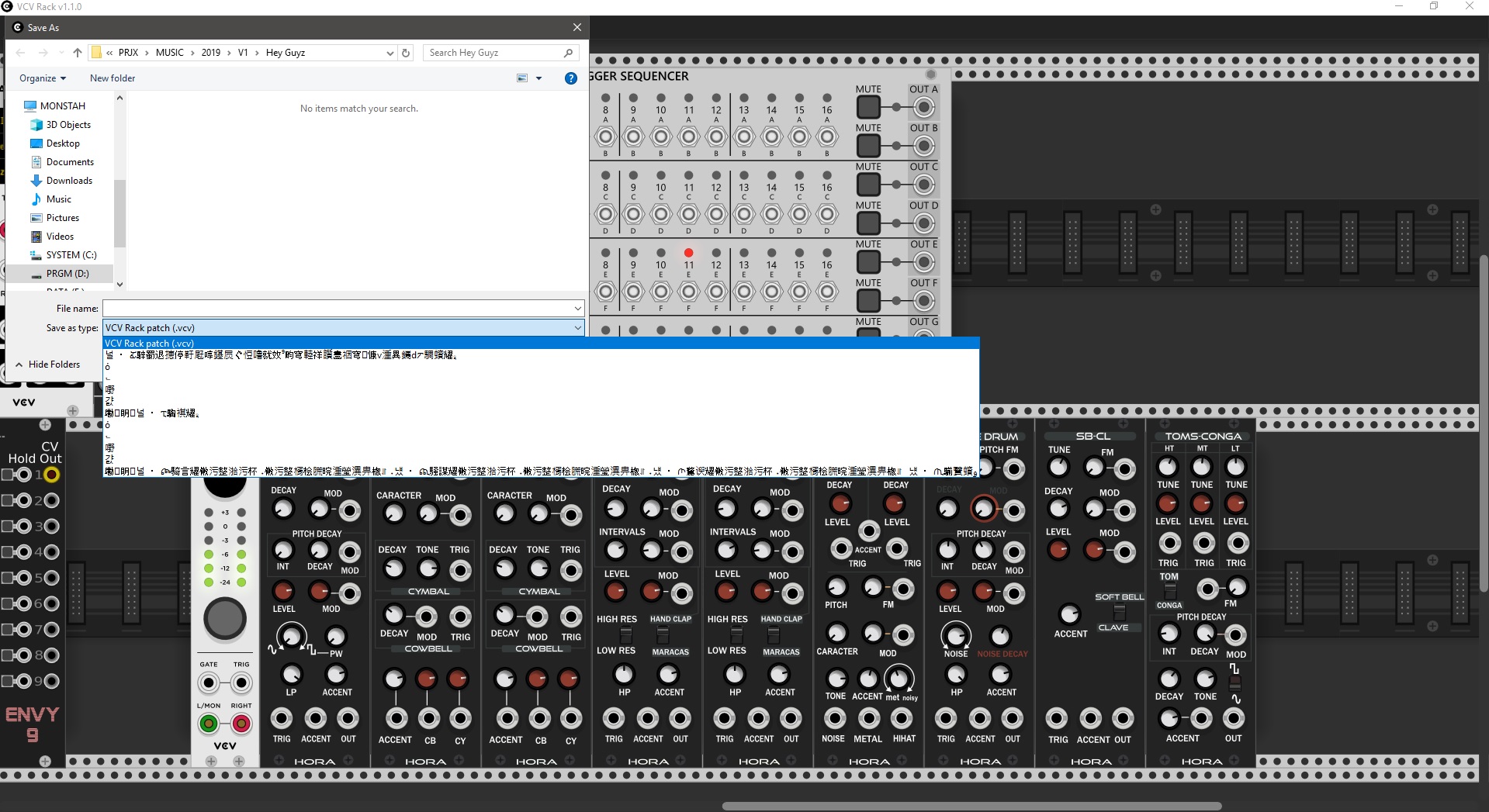
Task: Click the OUT E output jack
Action: (x=923, y=262)
